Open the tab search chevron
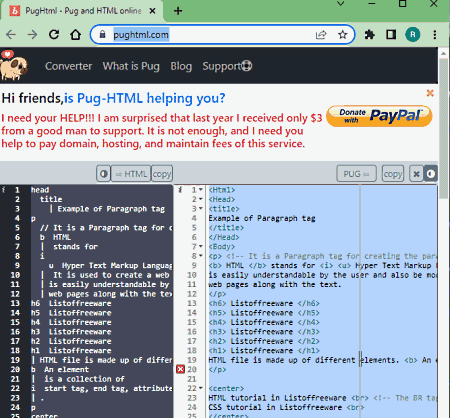Viewport: 450px width, 418px height. 340,4
